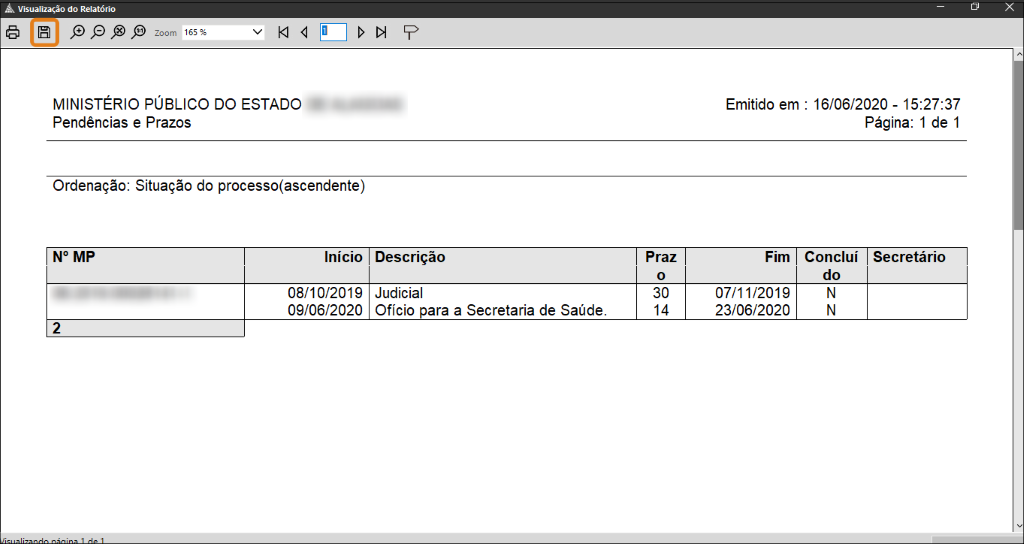1024x544 pixels.
Task: Click the 'Concluído' column header
Action: 831,265
